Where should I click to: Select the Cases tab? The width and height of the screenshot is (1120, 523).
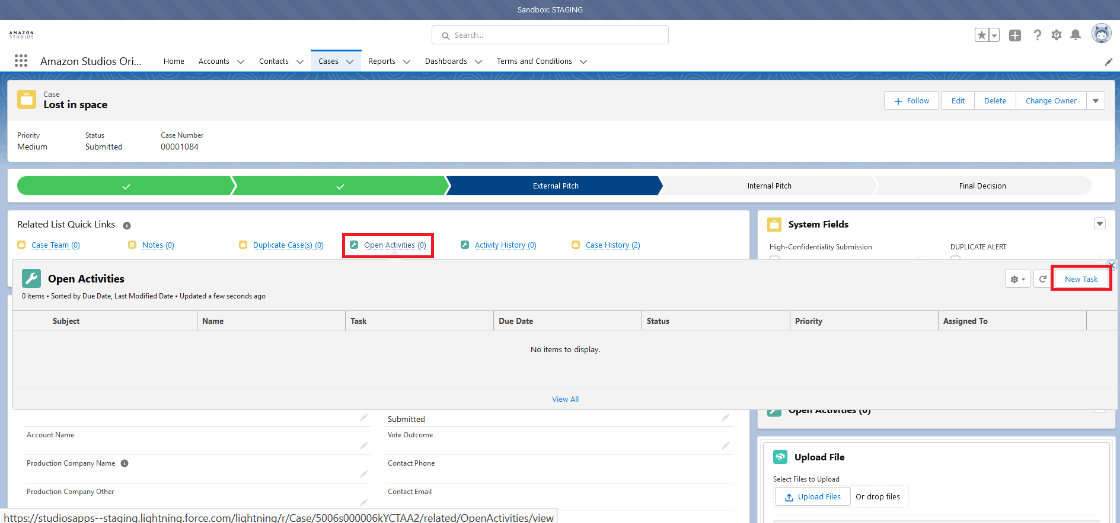[329, 61]
